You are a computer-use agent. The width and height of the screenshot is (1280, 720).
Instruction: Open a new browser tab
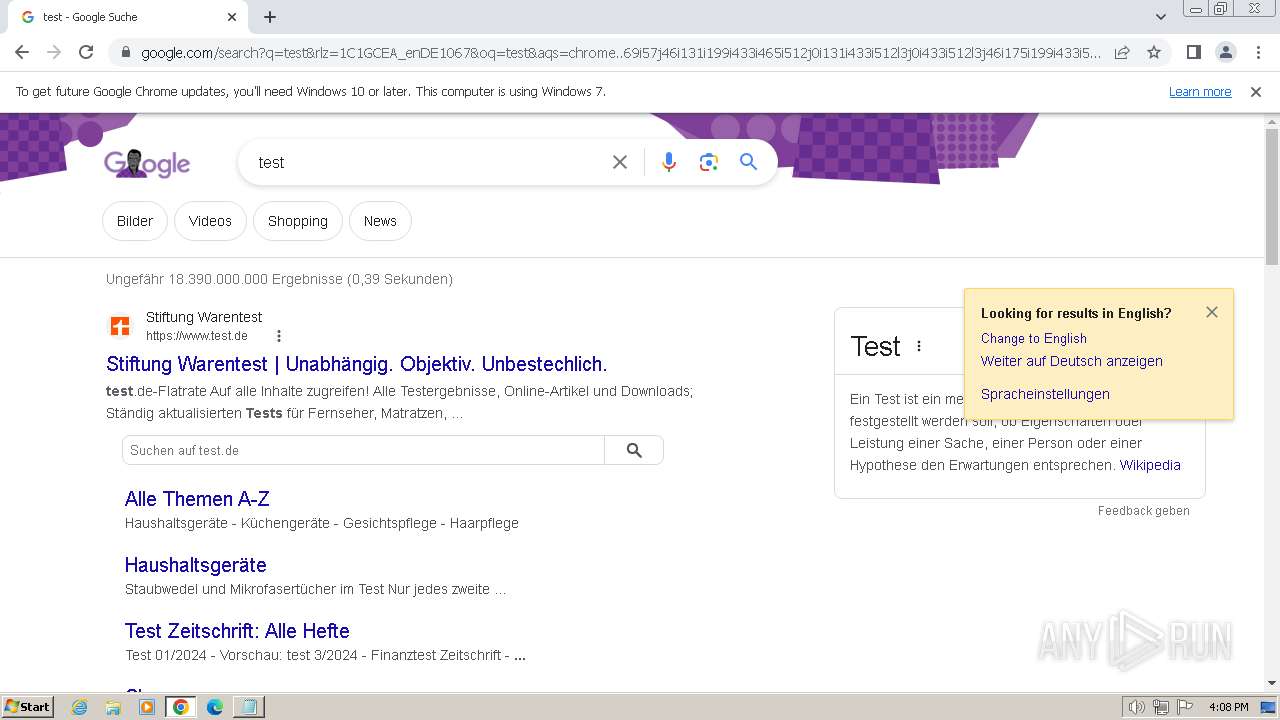click(x=270, y=17)
